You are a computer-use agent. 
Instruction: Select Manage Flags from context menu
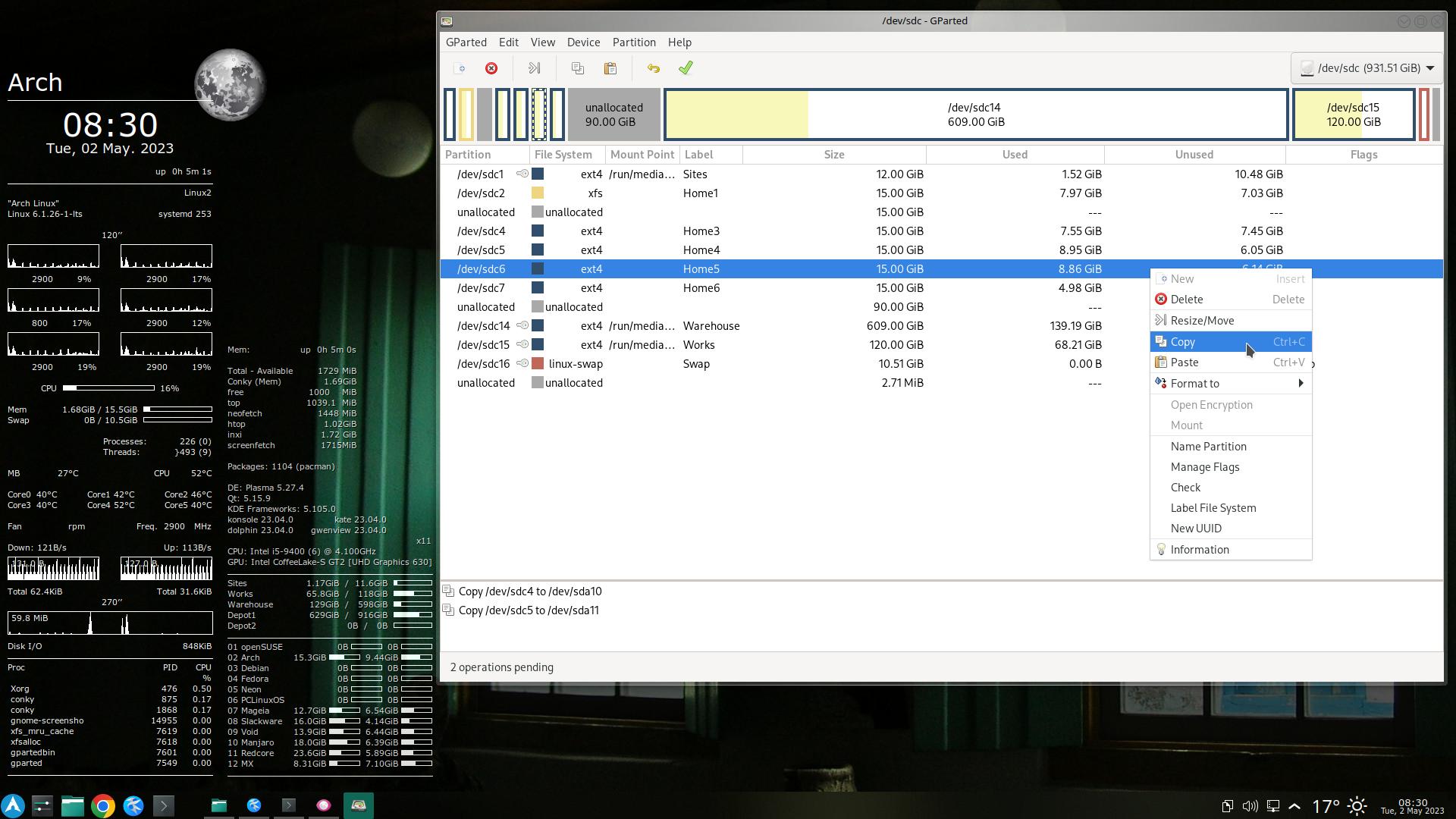tap(1204, 467)
